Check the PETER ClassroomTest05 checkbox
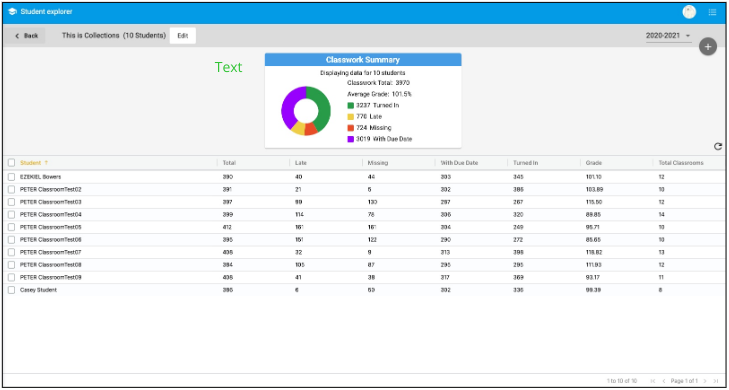This screenshot has height=390, width=729. pos(12,227)
